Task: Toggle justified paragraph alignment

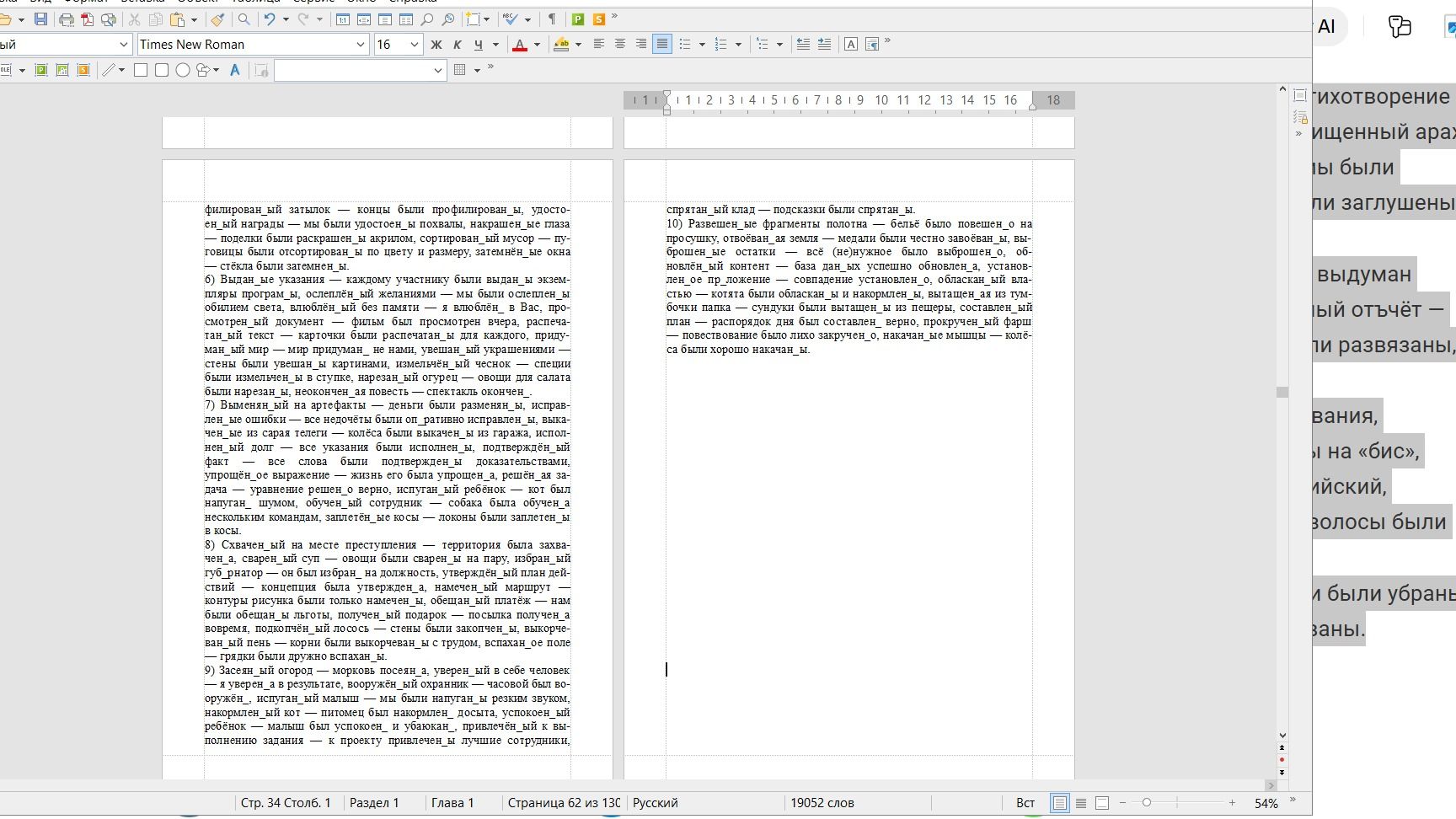Action: tap(662, 45)
